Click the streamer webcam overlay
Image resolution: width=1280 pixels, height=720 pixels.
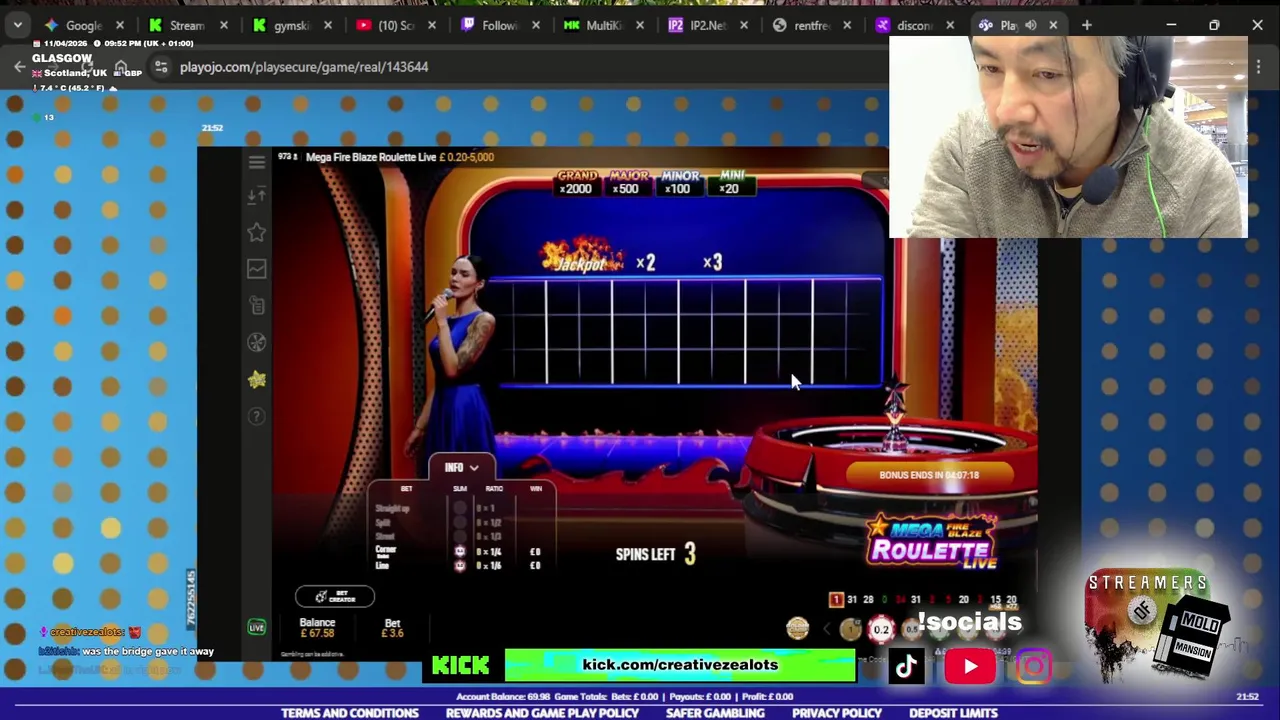pyautogui.click(x=1068, y=137)
